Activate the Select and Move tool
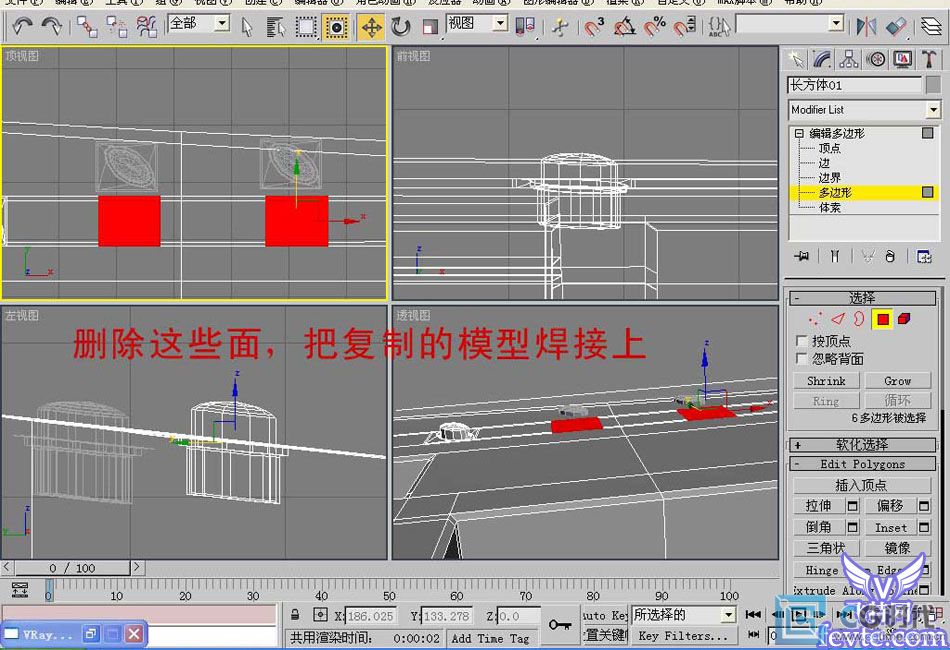 371,27
